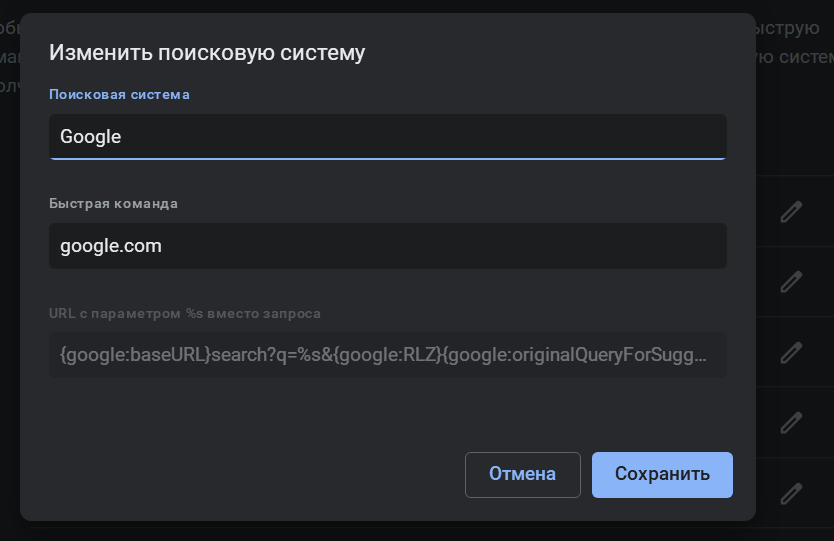Click the Поисковая система field label
The width and height of the screenshot is (834, 541).
(x=119, y=95)
